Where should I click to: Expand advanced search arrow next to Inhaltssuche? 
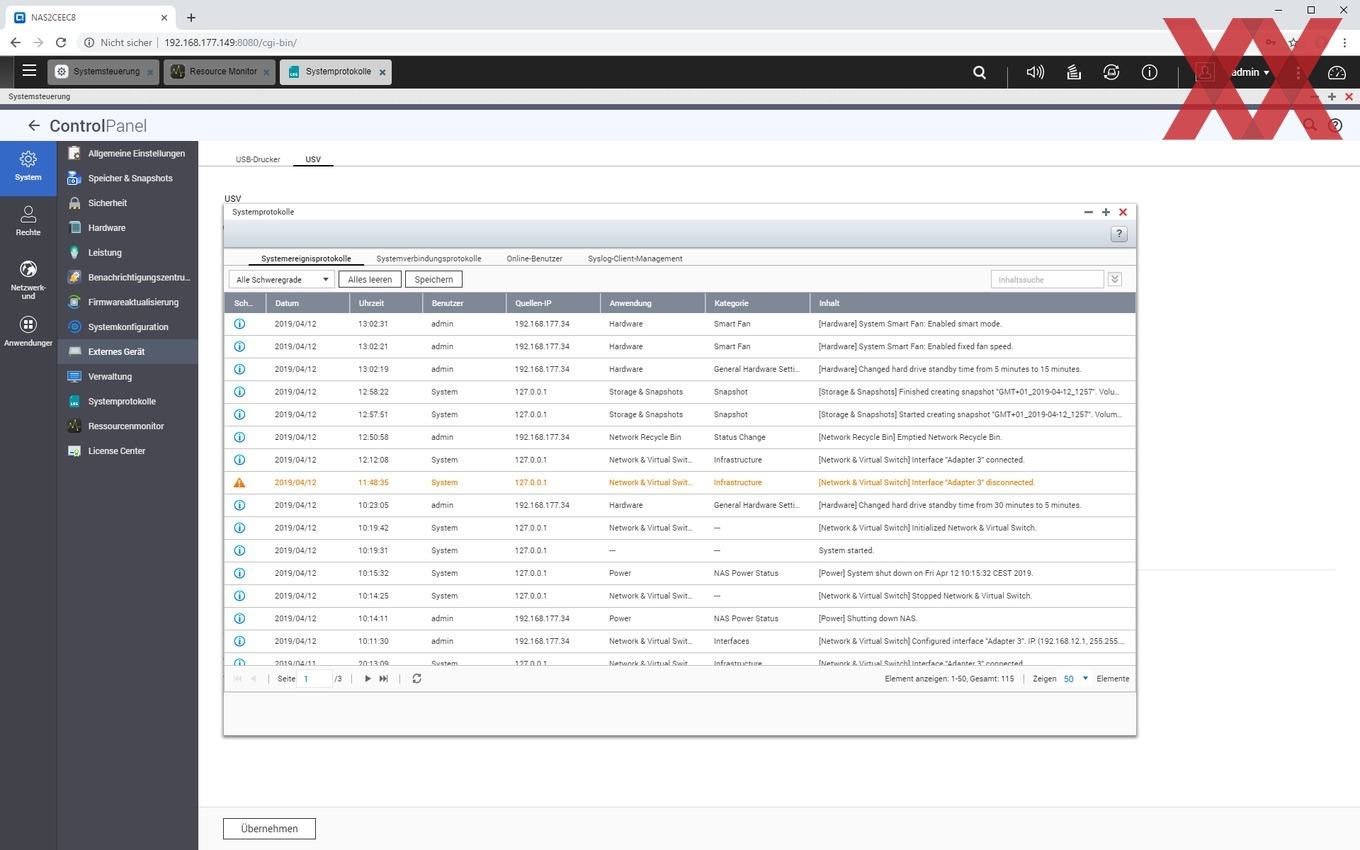pos(1115,280)
